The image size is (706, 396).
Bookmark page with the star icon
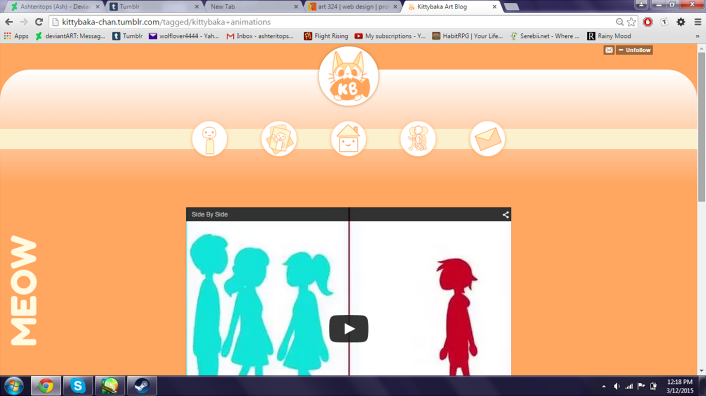[x=631, y=22]
